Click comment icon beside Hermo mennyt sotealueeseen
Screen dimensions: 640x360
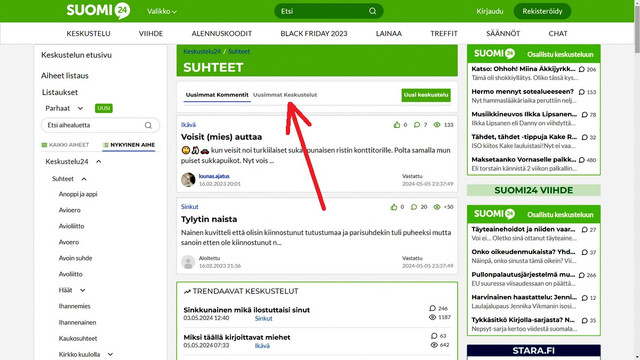click(582, 92)
